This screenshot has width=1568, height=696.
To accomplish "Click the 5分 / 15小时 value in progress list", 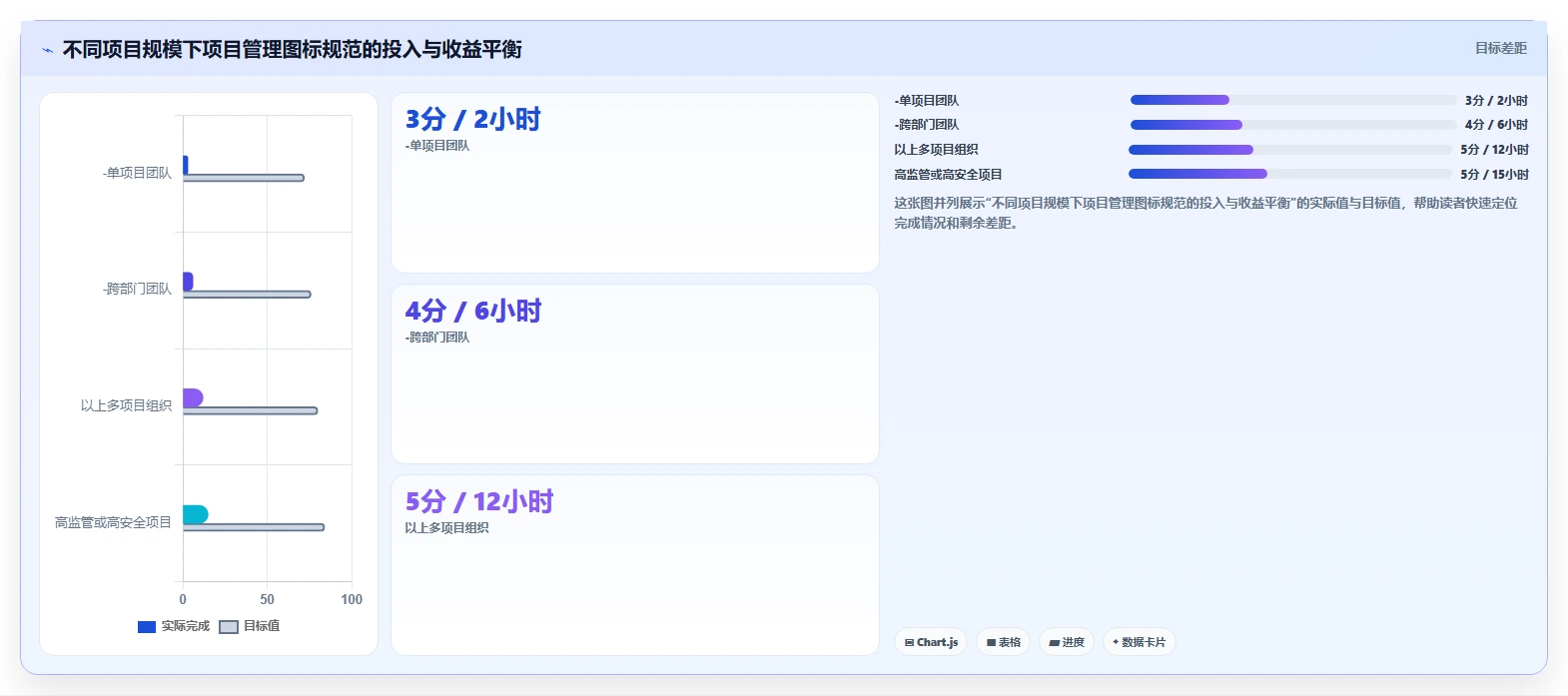I will tap(1494, 175).
